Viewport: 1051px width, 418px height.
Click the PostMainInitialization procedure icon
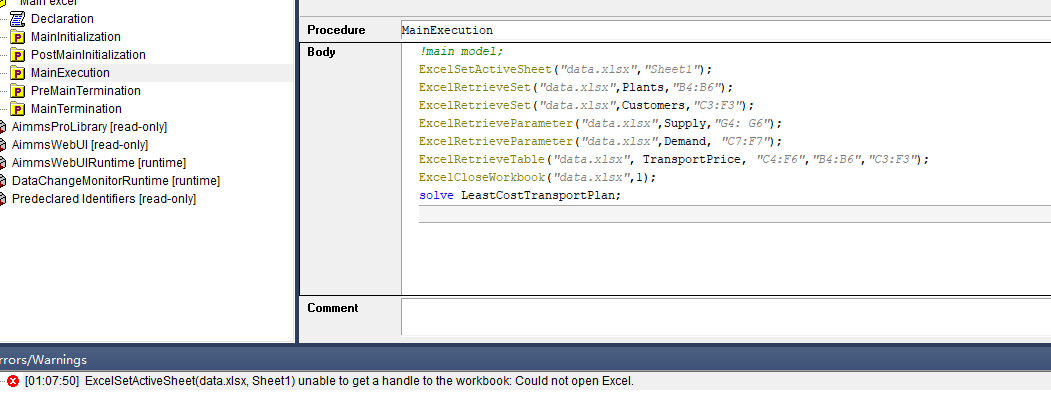[x=17, y=55]
